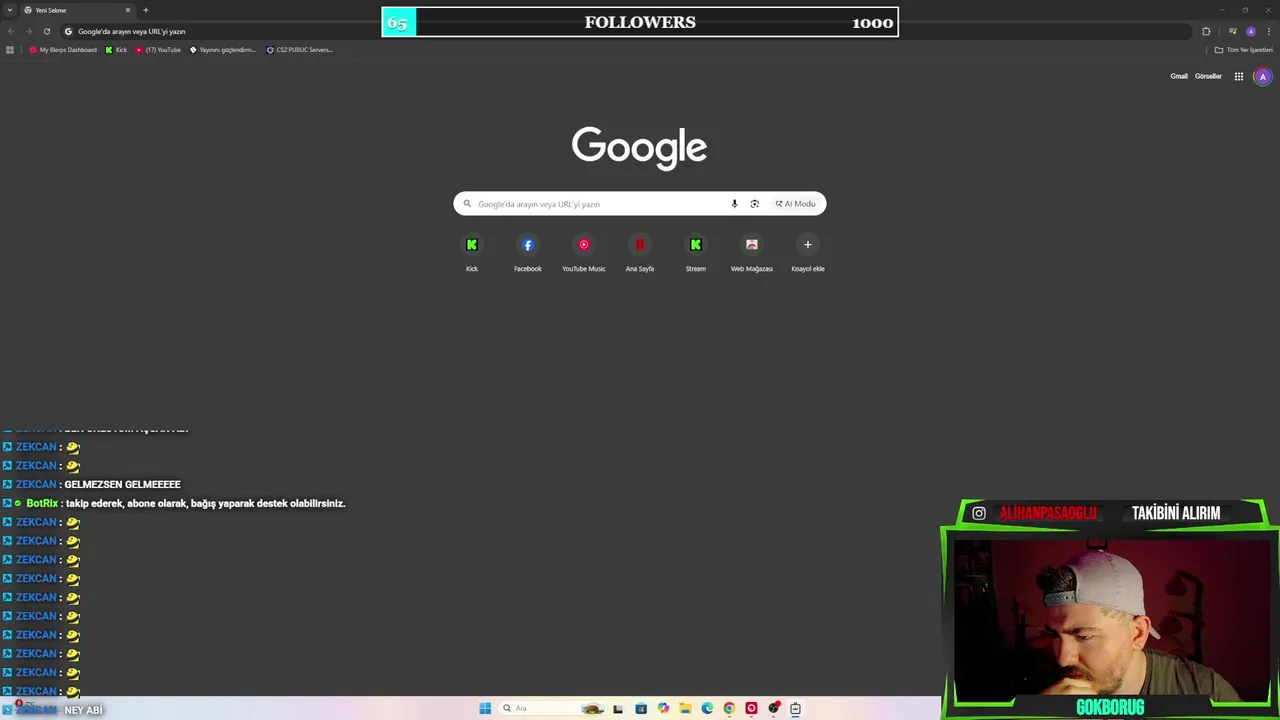Image resolution: width=1280 pixels, height=720 pixels.
Task: Search by image with Lens icon
Action: point(754,204)
